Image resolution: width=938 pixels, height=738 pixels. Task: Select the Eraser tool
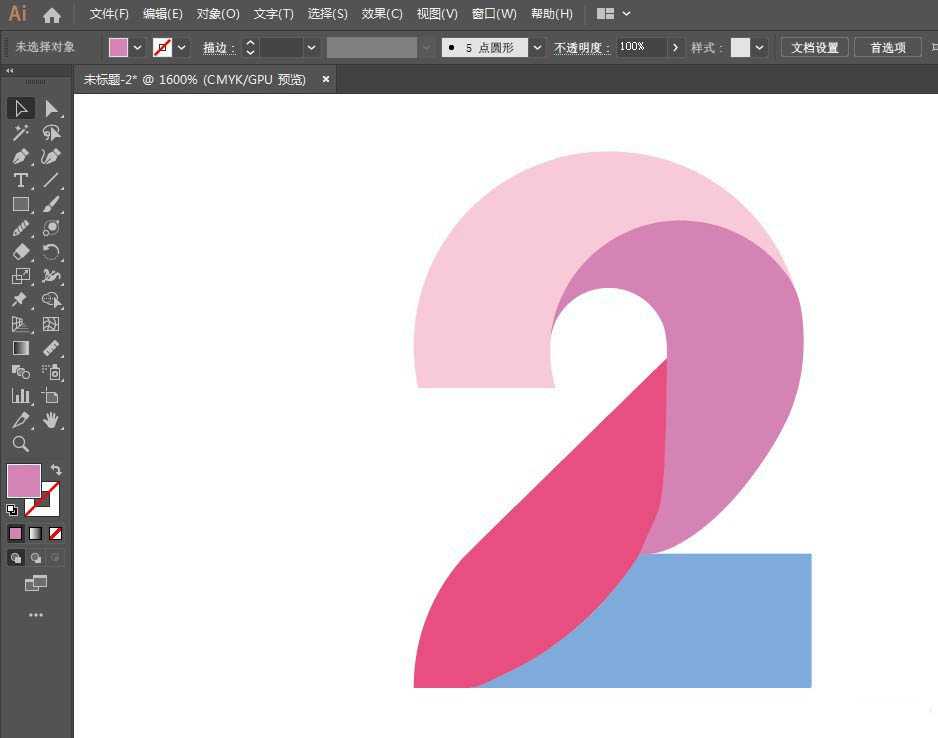(x=20, y=252)
